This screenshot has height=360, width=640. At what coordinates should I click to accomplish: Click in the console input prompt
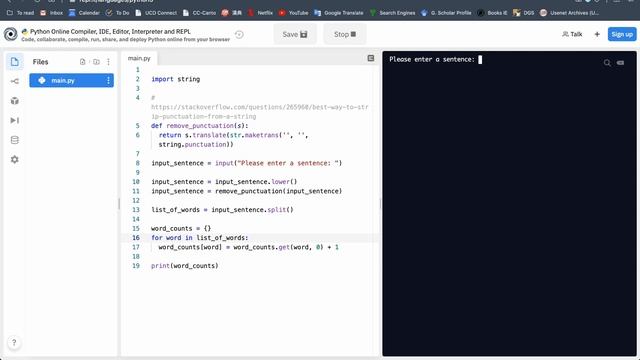click(480, 60)
